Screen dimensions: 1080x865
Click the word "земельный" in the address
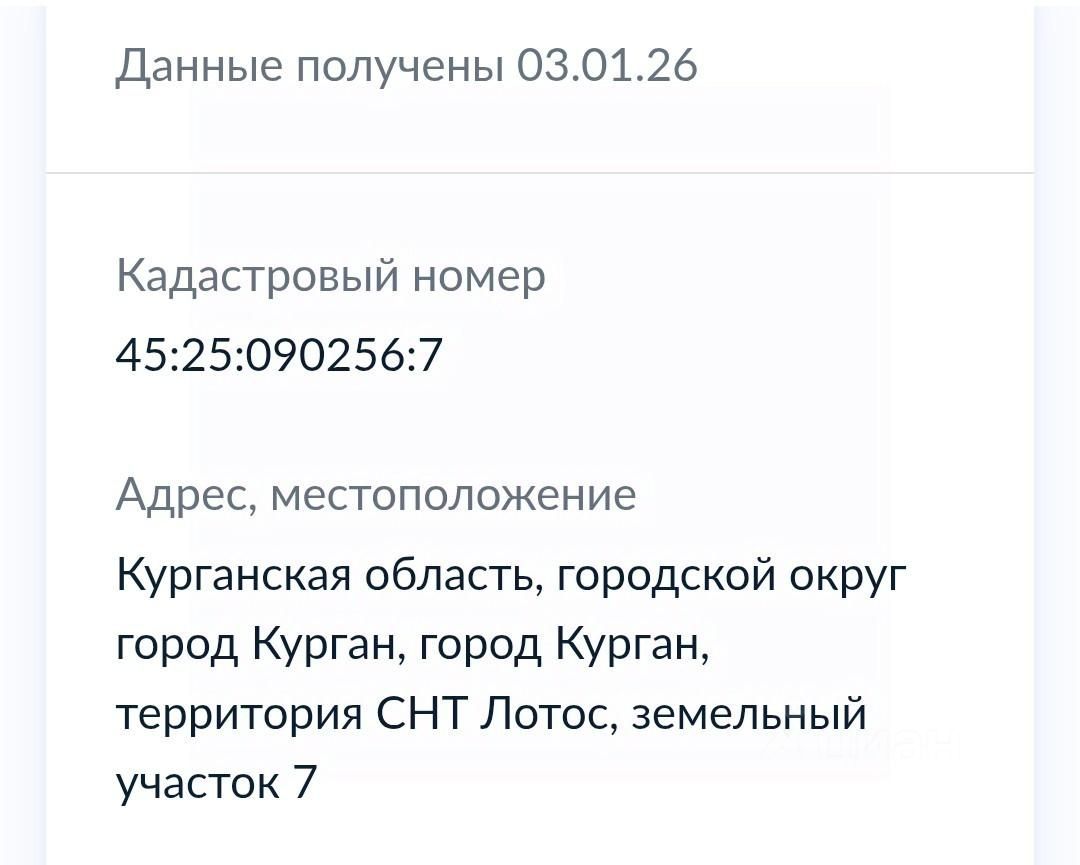click(x=749, y=714)
